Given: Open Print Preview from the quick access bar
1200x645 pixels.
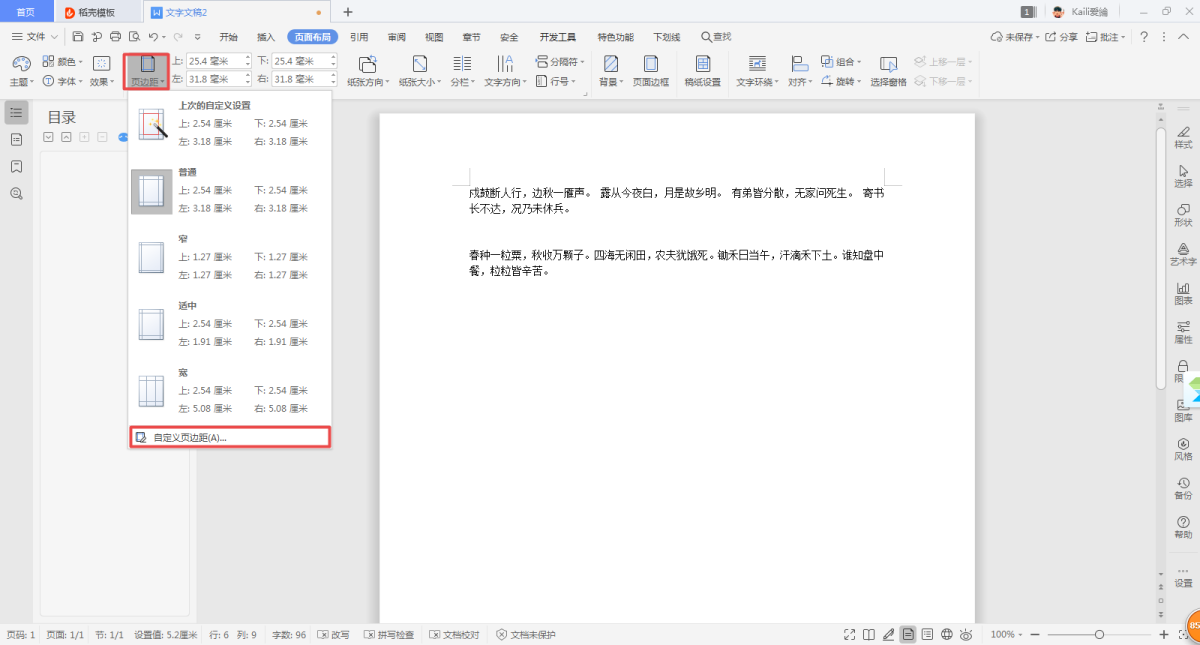Looking at the screenshot, I should point(134,37).
